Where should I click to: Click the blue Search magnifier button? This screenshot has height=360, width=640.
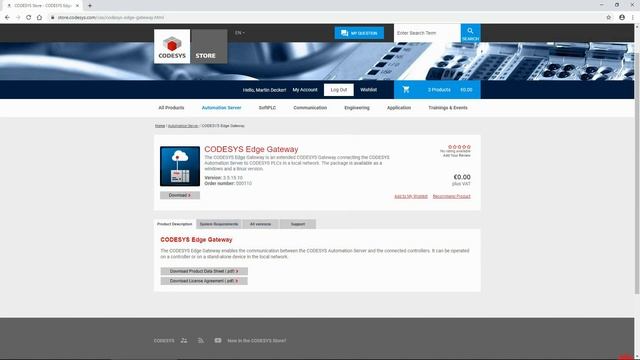click(471, 33)
